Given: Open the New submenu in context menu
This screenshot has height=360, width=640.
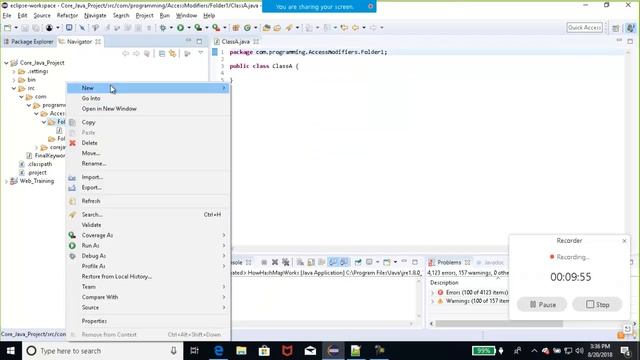Looking at the screenshot, I should coord(148,88).
